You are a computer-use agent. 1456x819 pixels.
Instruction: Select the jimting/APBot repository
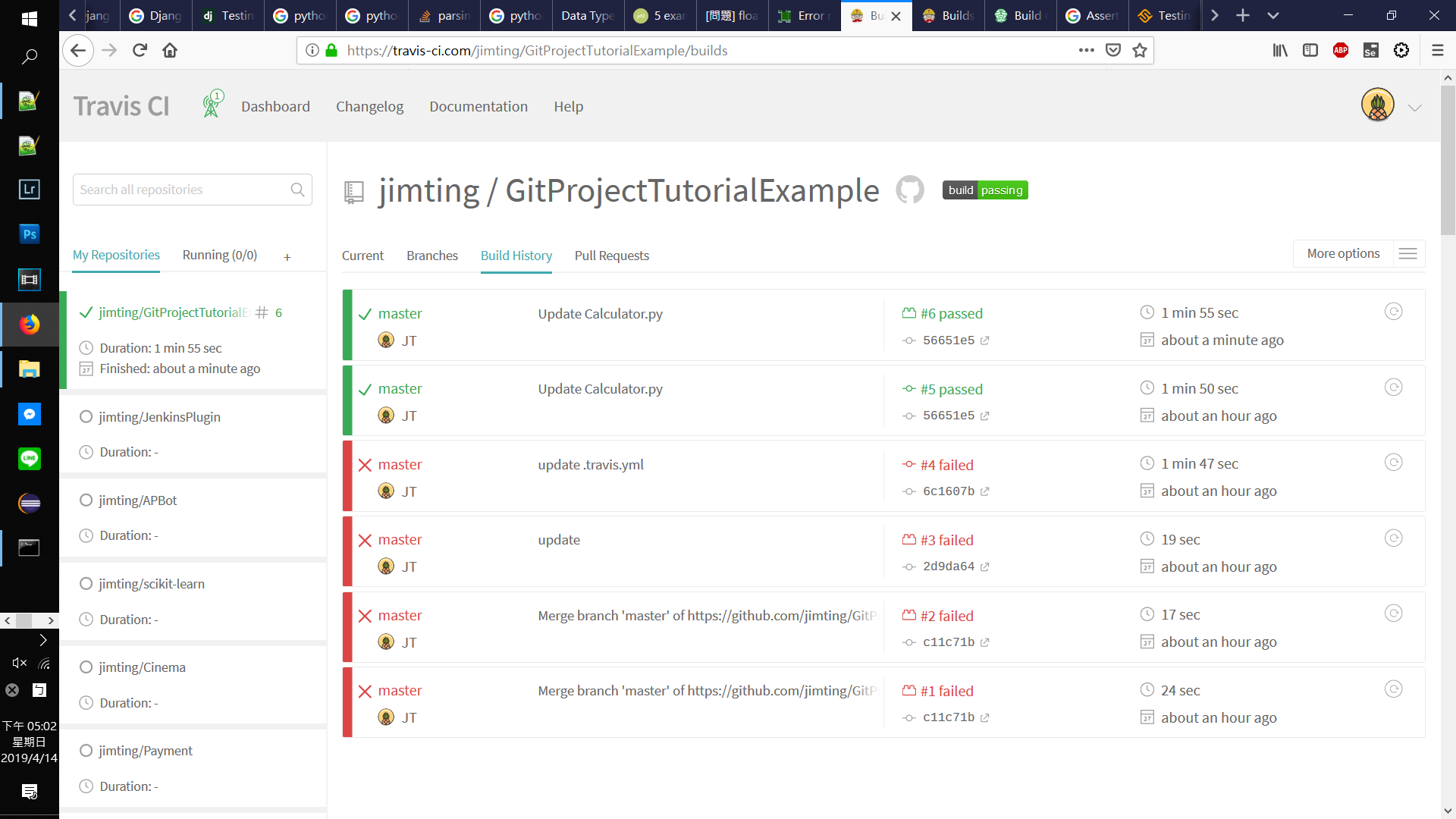click(137, 500)
